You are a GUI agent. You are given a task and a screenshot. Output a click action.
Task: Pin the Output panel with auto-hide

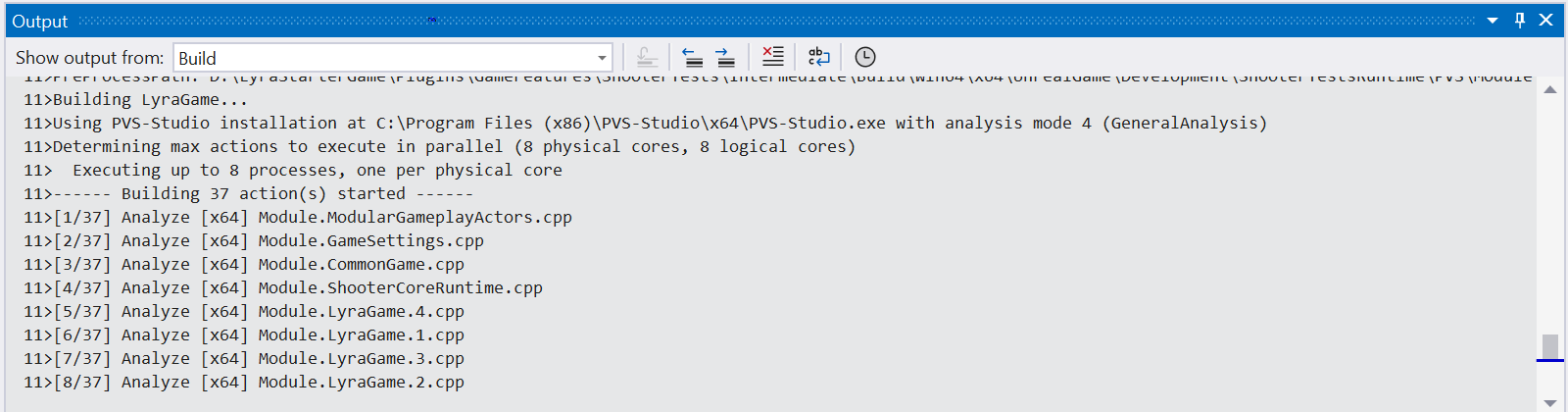(x=1520, y=21)
